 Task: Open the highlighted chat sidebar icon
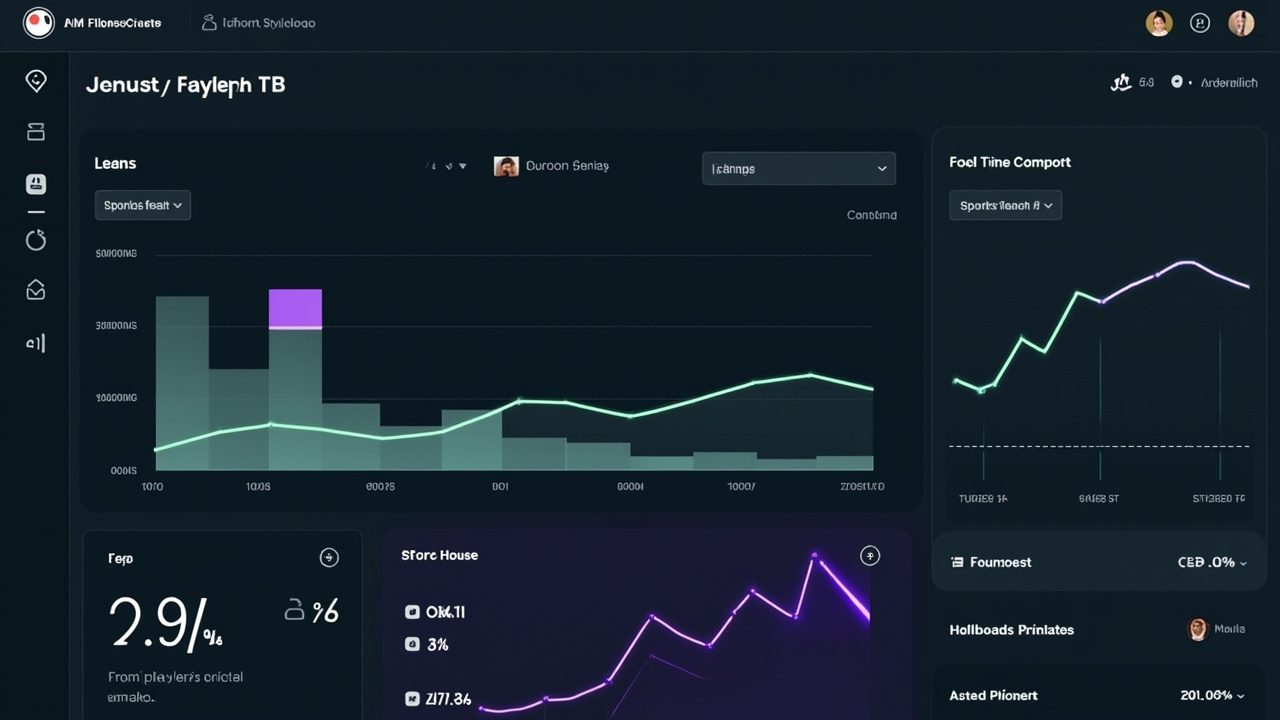pyautogui.click(x=36, y=184)
